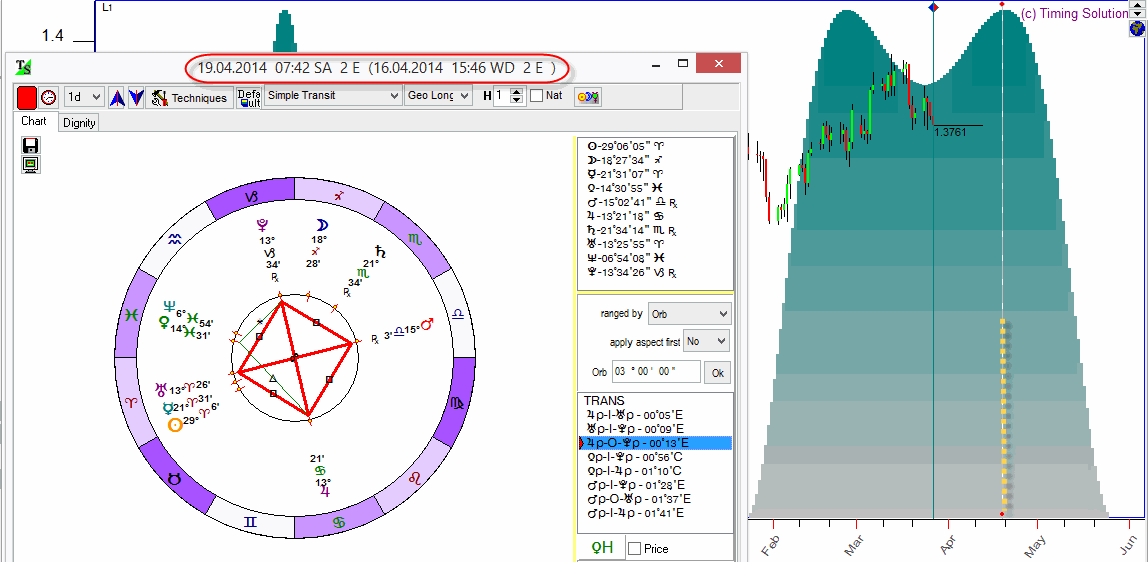Click the monitor icon below save
The width and height of the screenshot is (1148, 562).
[x=30, y=164]
